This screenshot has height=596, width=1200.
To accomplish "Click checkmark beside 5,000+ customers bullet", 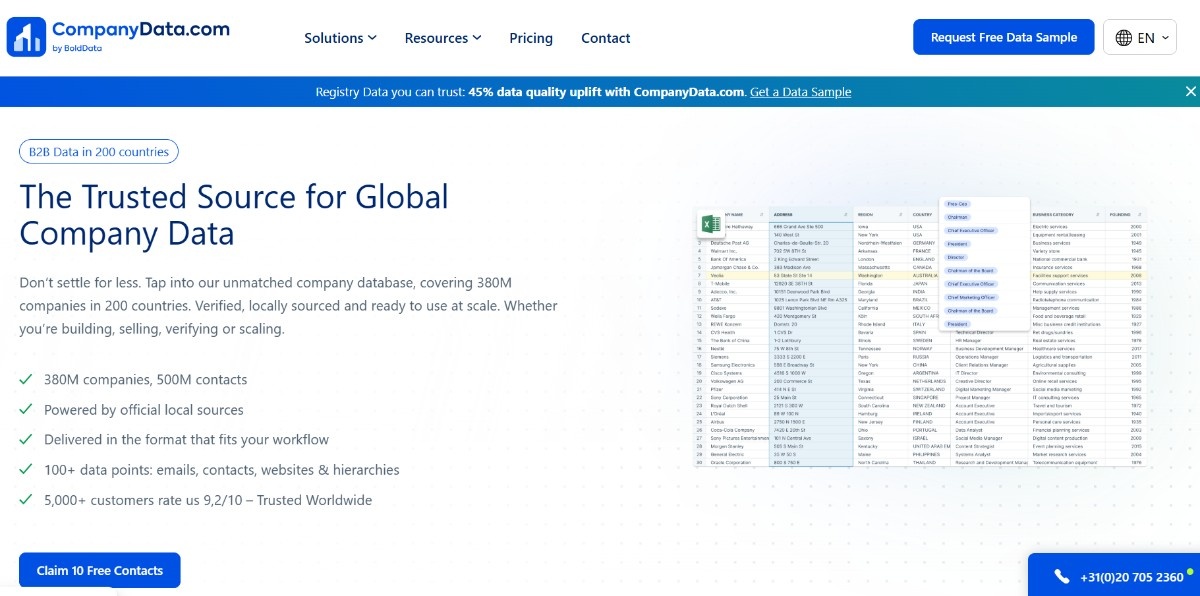I will click(x=26, y=500).
